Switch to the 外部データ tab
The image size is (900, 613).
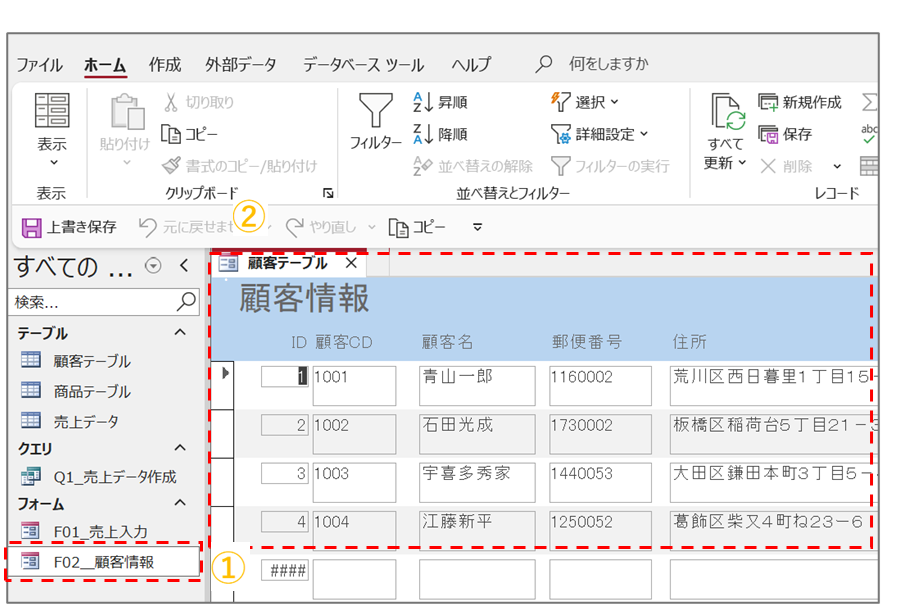coord(241,65)
